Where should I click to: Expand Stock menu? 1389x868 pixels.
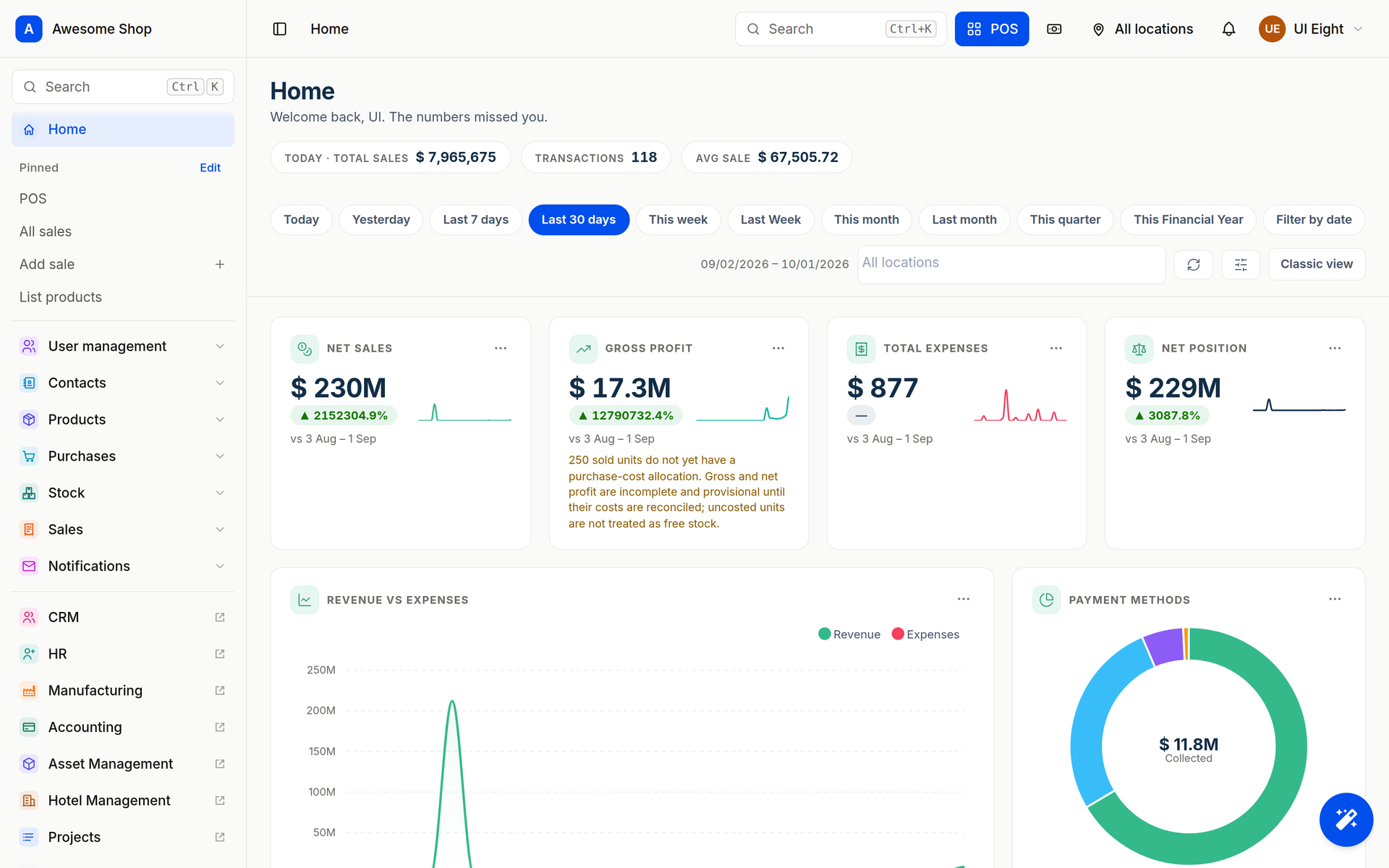point(123,493)
